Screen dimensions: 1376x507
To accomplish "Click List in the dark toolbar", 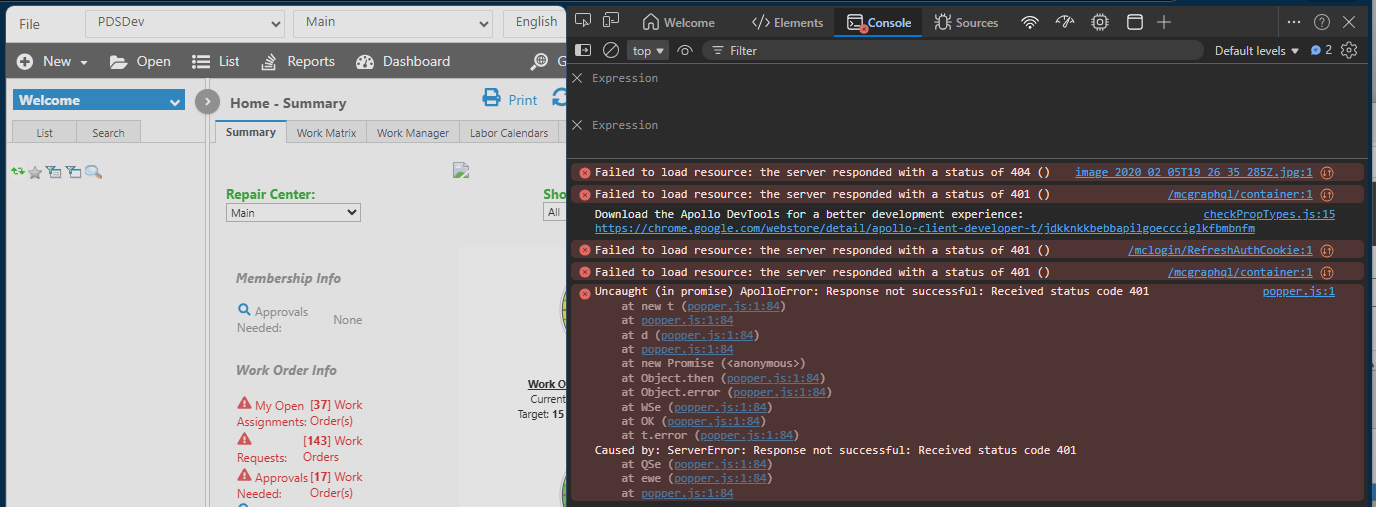I will (x=216, y=62).
